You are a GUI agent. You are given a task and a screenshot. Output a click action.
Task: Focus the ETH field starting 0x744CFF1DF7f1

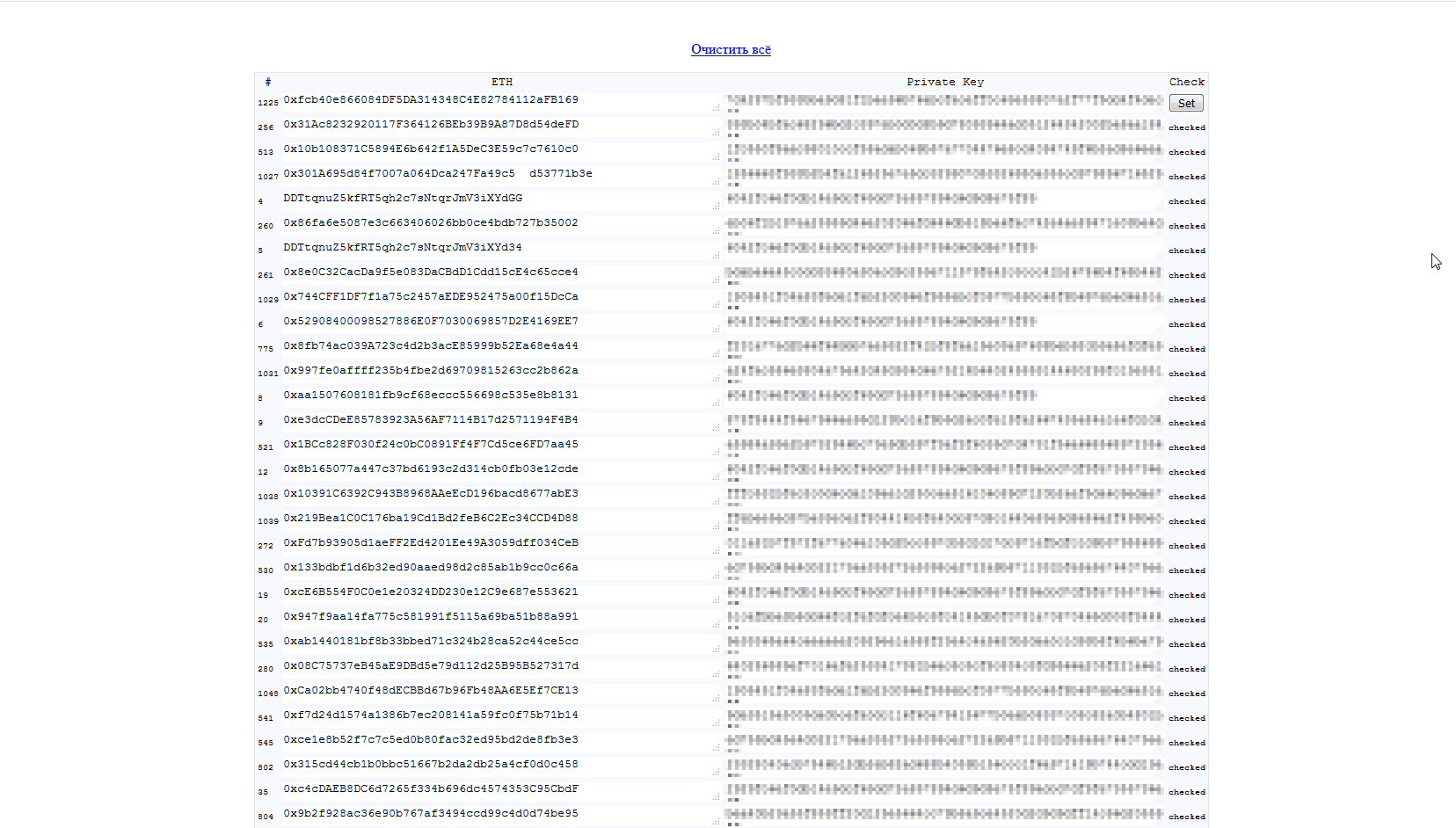501,300
